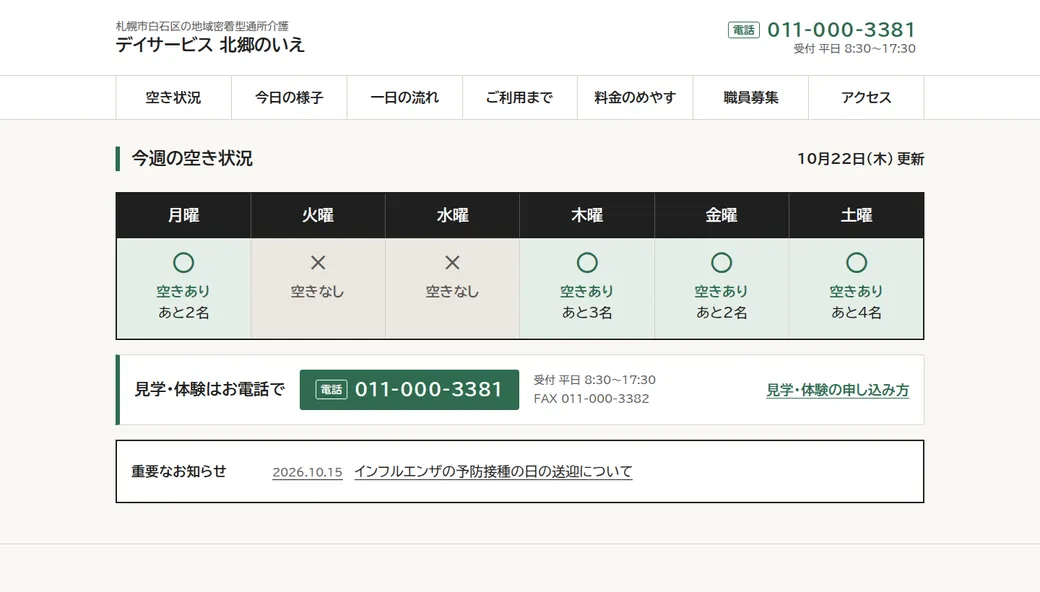The height and width of the screenshot is (592, 1040).
Task: Call via green 011-000-3381 button
Action: [409, 390]
